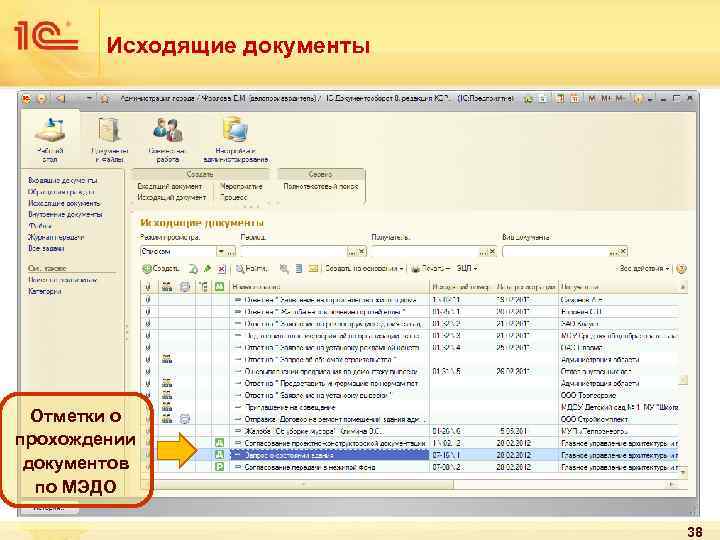
Task: Create a Процесс
Action: 233,197
